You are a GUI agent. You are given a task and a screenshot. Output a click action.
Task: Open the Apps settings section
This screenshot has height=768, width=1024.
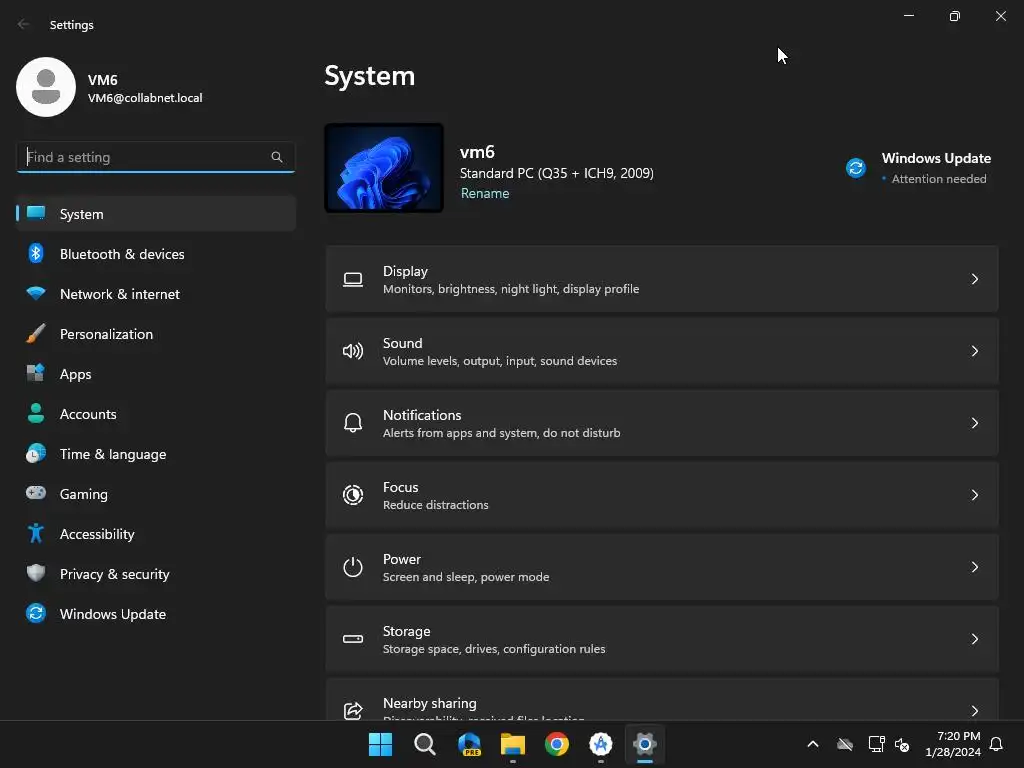(x=156, y=374)
